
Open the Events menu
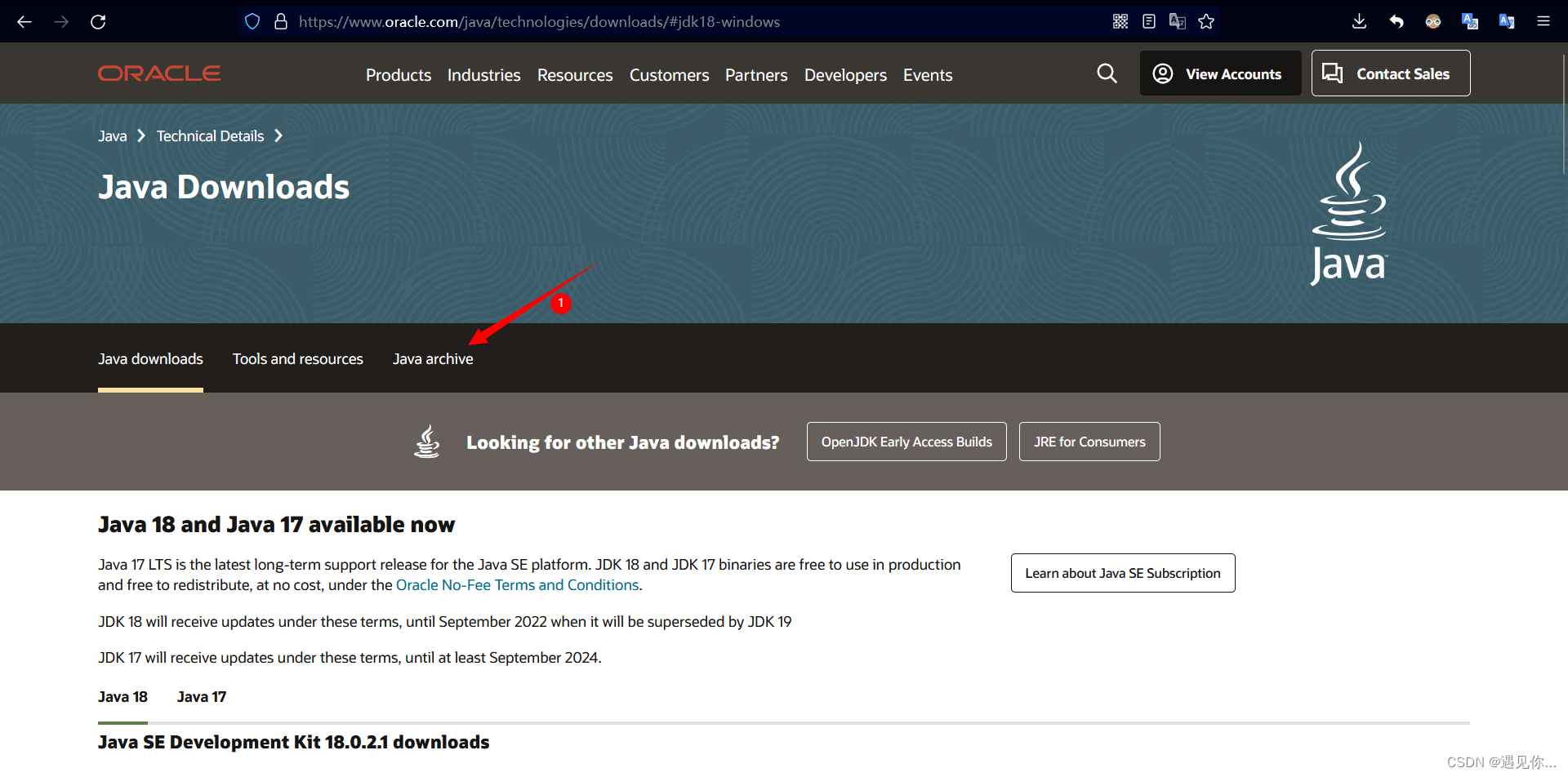928,75
